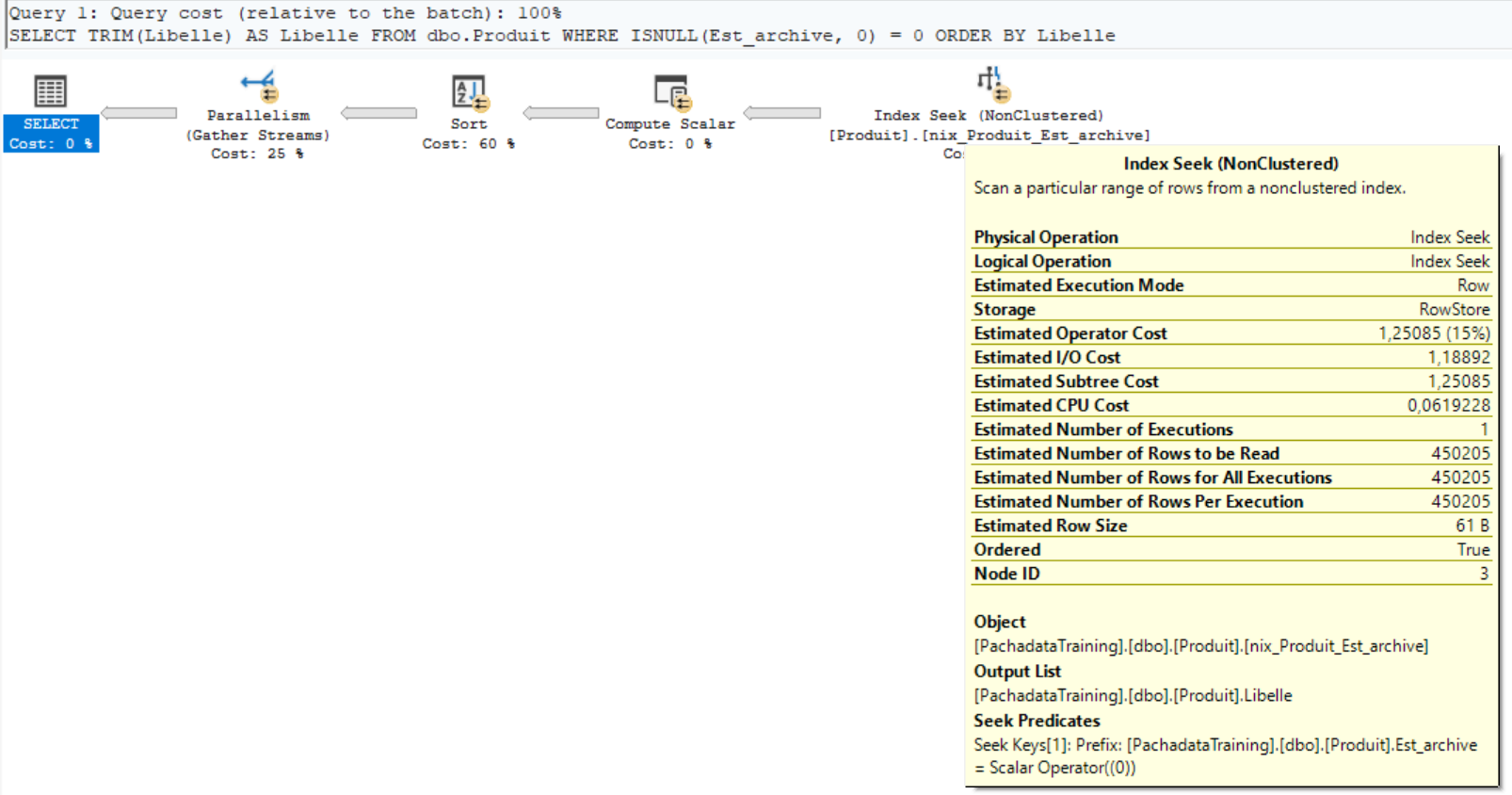Click the Seek Predicates heading
The image size is (1512, 795).
pyautogui.click(x=1037, y=721)
